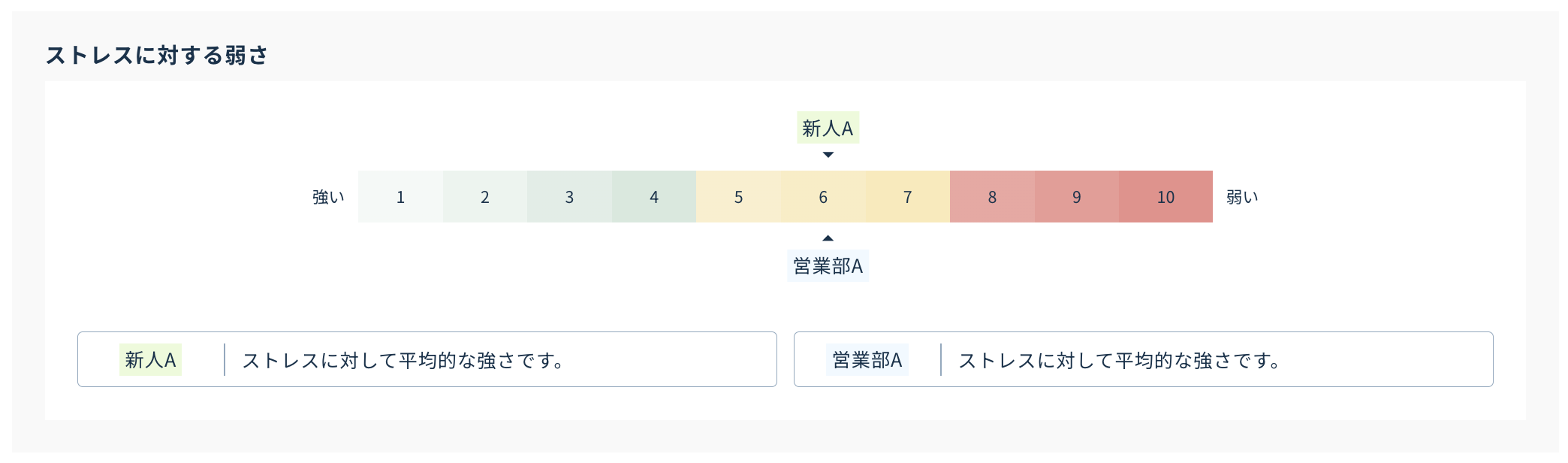This screenshot has height=463, width=1568.
Task: Select scale segment 4
Action: click(654, 196)
